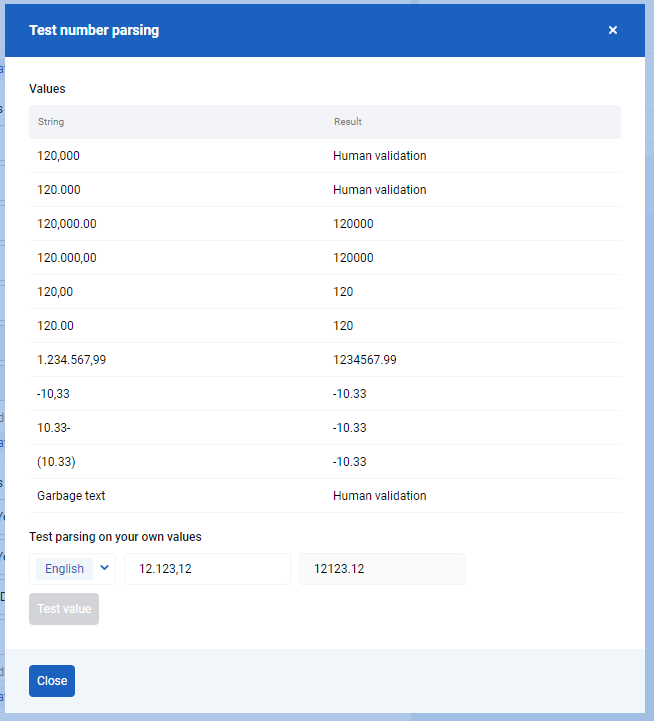The image size is (654, 721).
Task: Click the 120 result for 120,00
Action: coord(343,292)
